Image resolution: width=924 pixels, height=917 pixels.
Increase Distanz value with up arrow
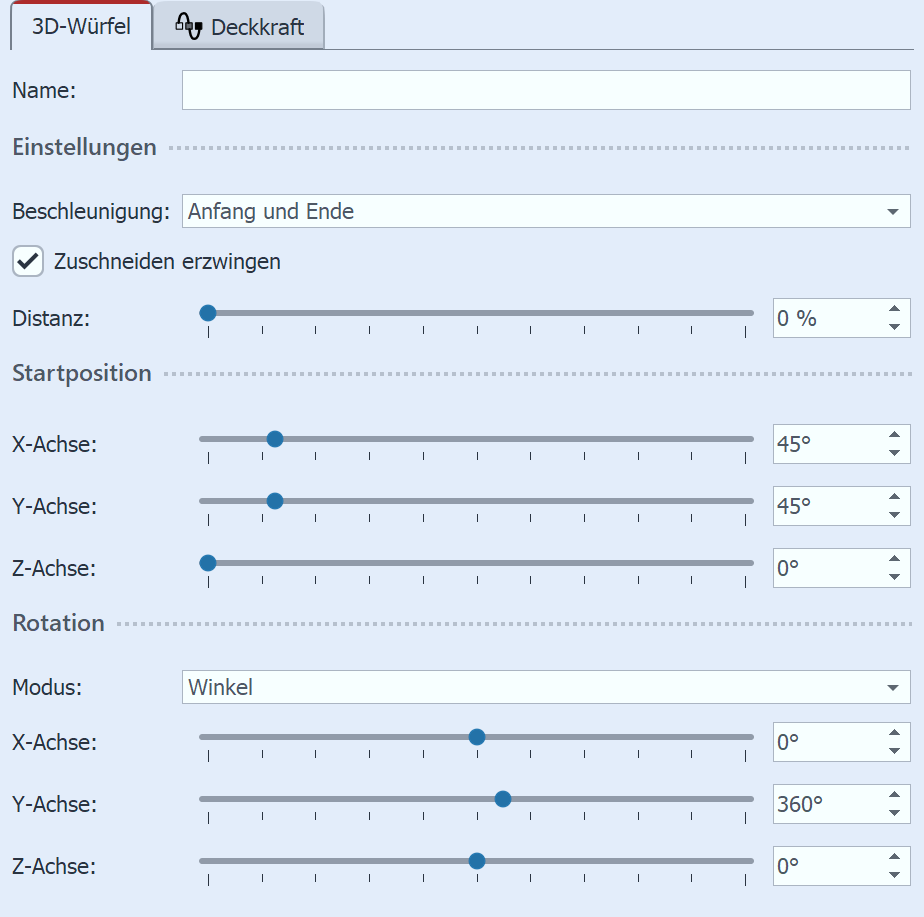[x=894, y=310]
